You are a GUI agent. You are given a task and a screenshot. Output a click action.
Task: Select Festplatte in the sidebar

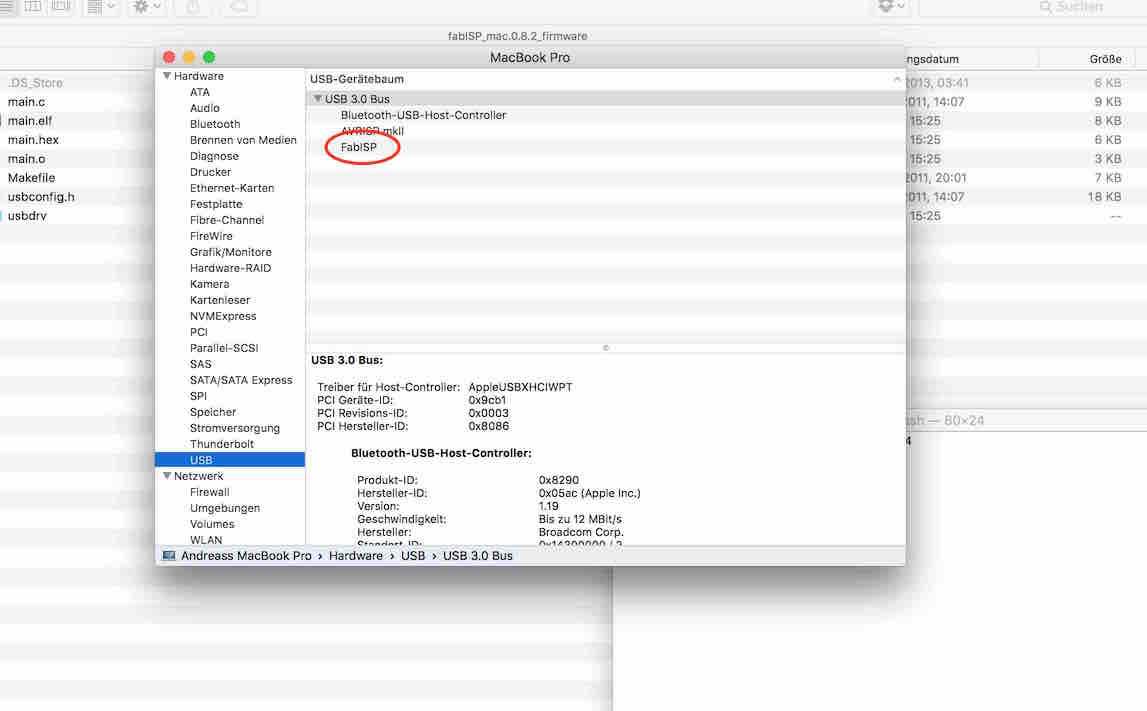click(x=216, y=205)
